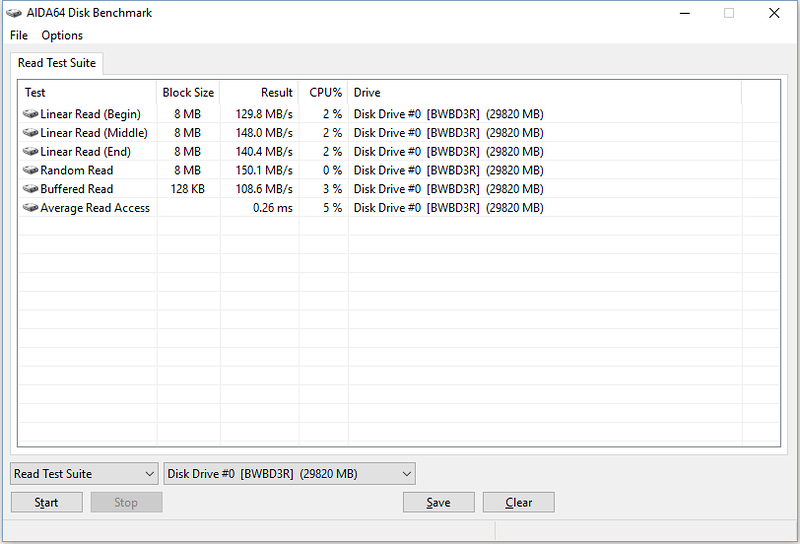Viewport: 800px width, 544px height.
Task: Select the Read Test Suite tab
Action: click(57, 63)
